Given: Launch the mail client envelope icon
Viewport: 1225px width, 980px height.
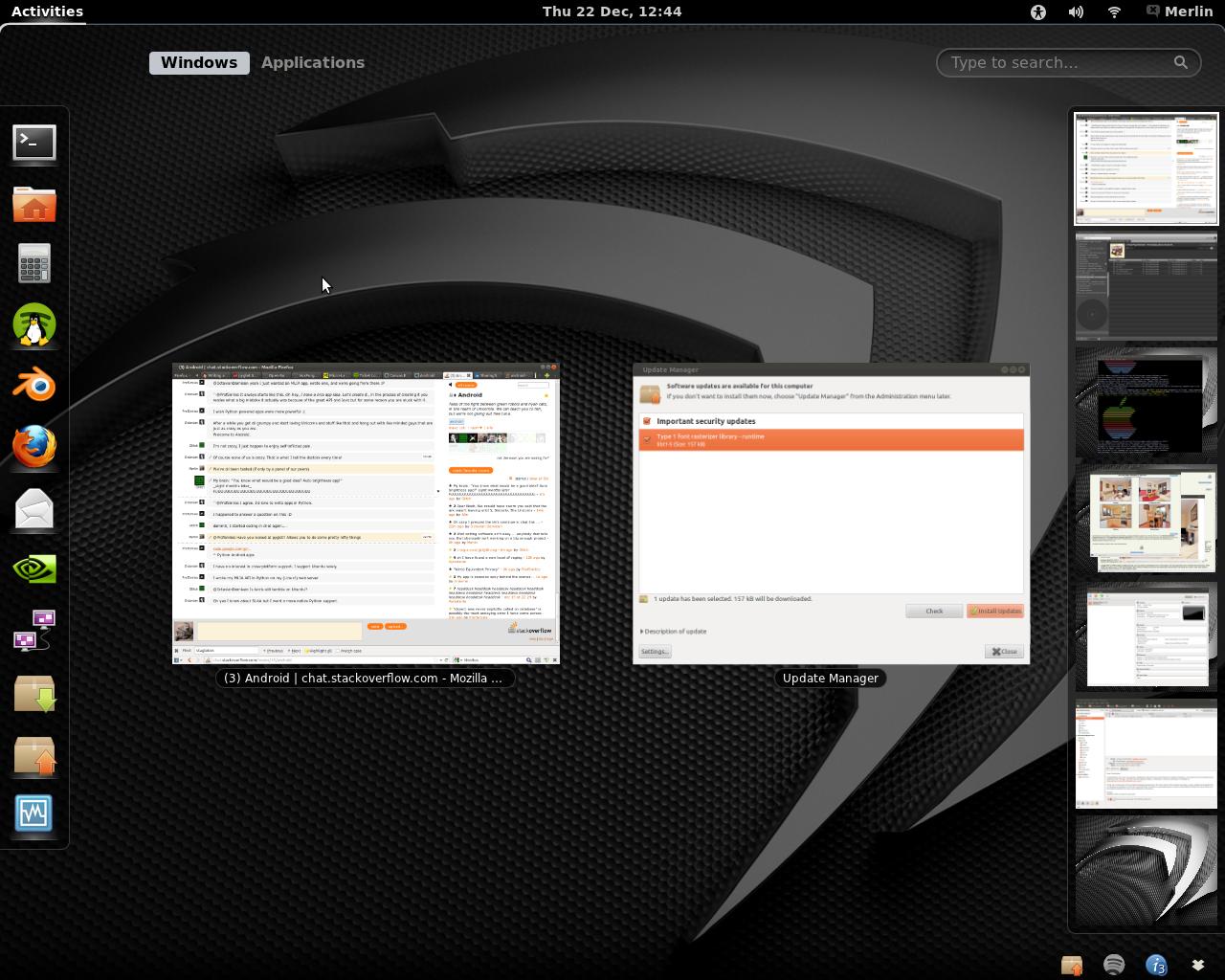Looking at the screenshot, I should click(x=34, y=508).
